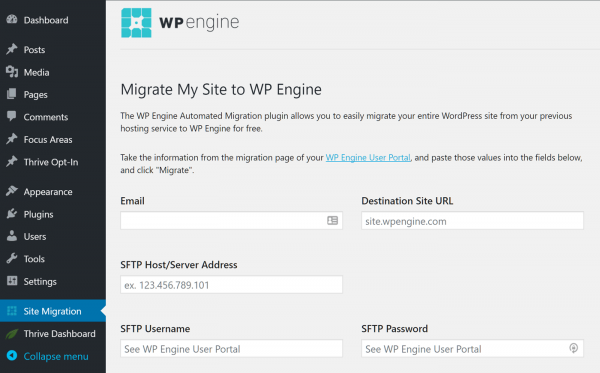Viewport: 600px width, 373px height.
Task: Click the Users person icon
Action: pyautogui.click(x=12, y=236)
